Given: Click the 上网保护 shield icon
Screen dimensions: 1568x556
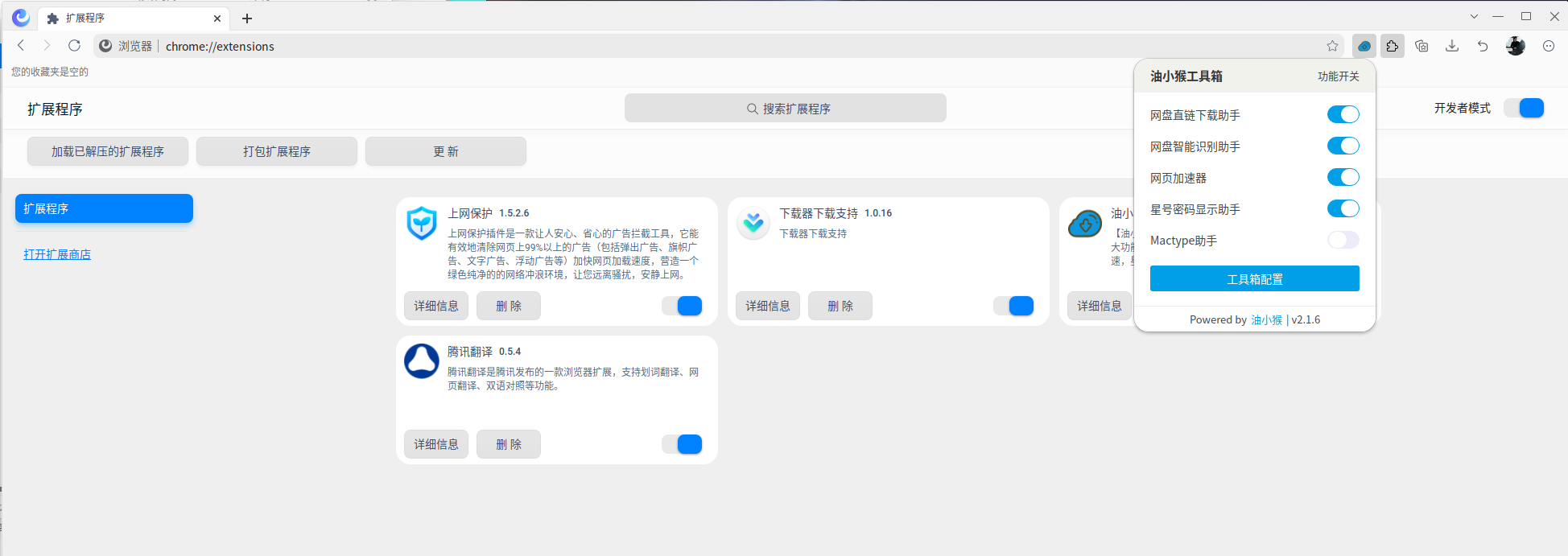Looking at the screenshot, I should point(422,223).
